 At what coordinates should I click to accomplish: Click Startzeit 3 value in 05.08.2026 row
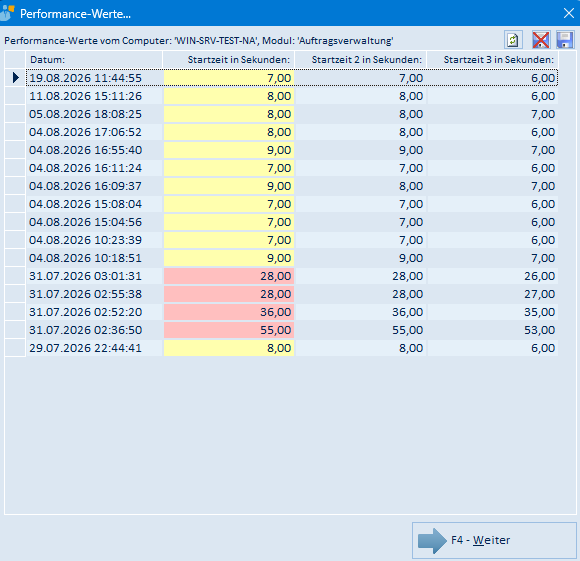click(x=493, y=114)
